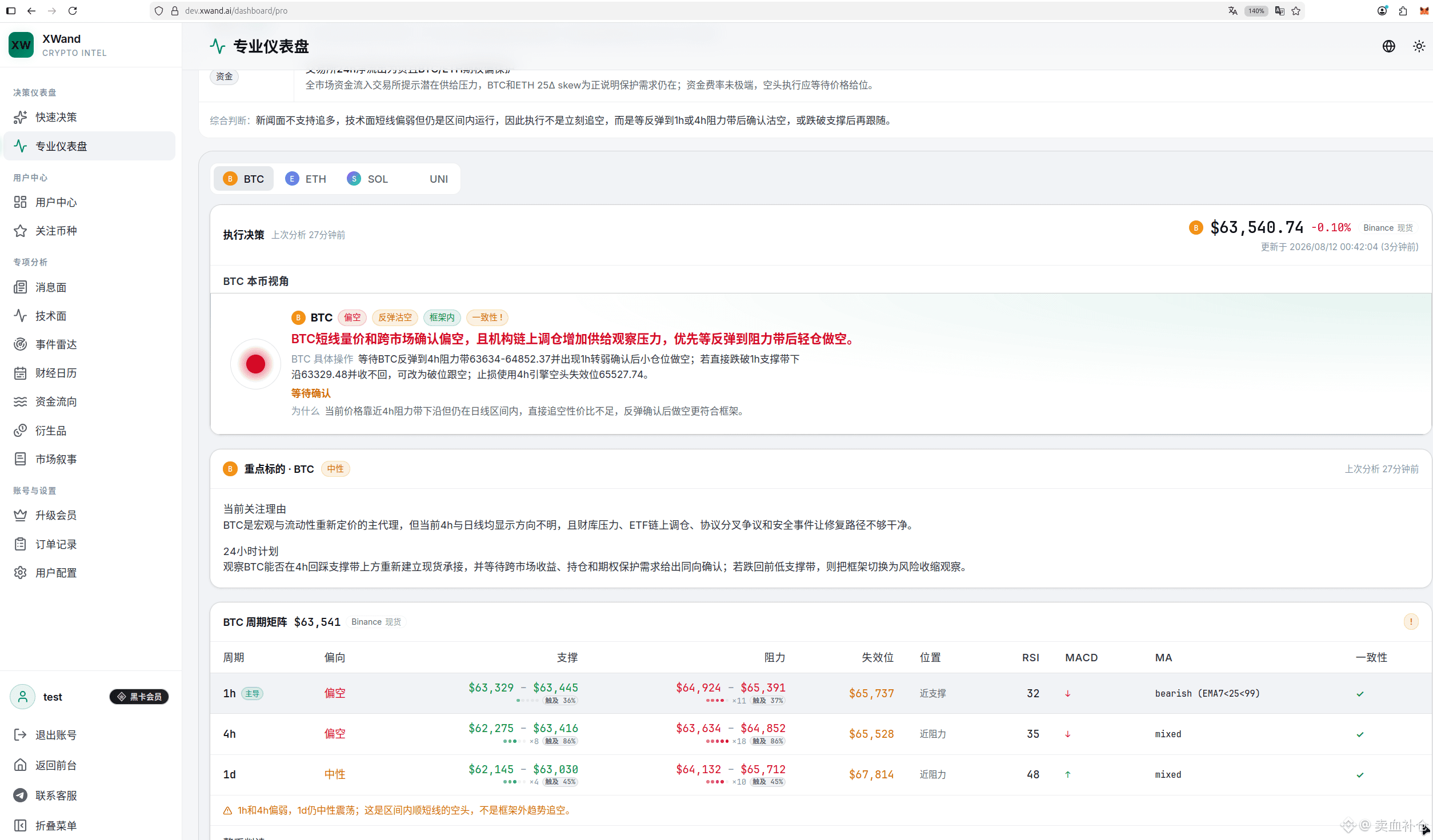Open 用户中心 sidebar item

pos(89,202)
